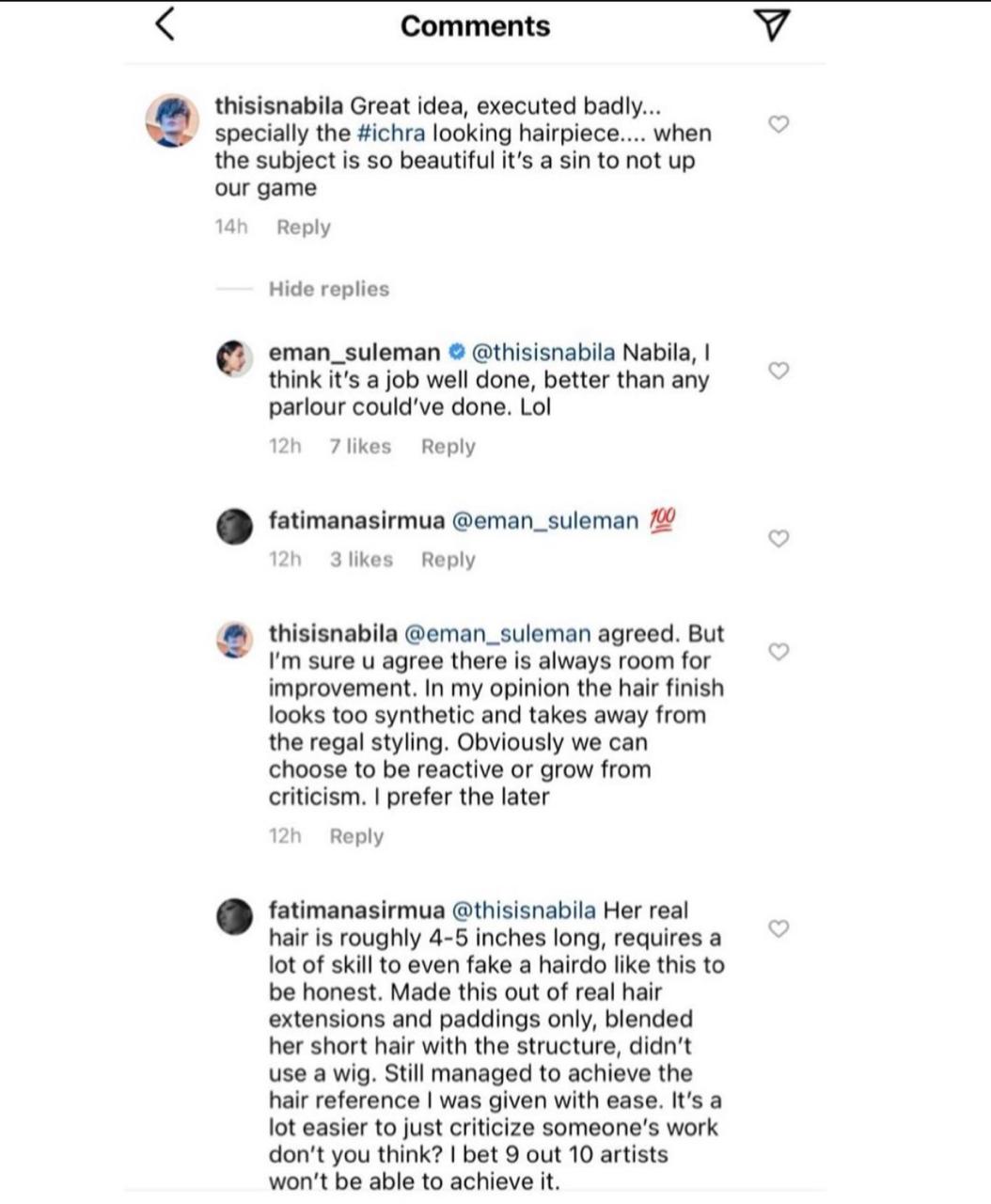Open fatimanasirmua's avatar on last comment

coord(235,917)
